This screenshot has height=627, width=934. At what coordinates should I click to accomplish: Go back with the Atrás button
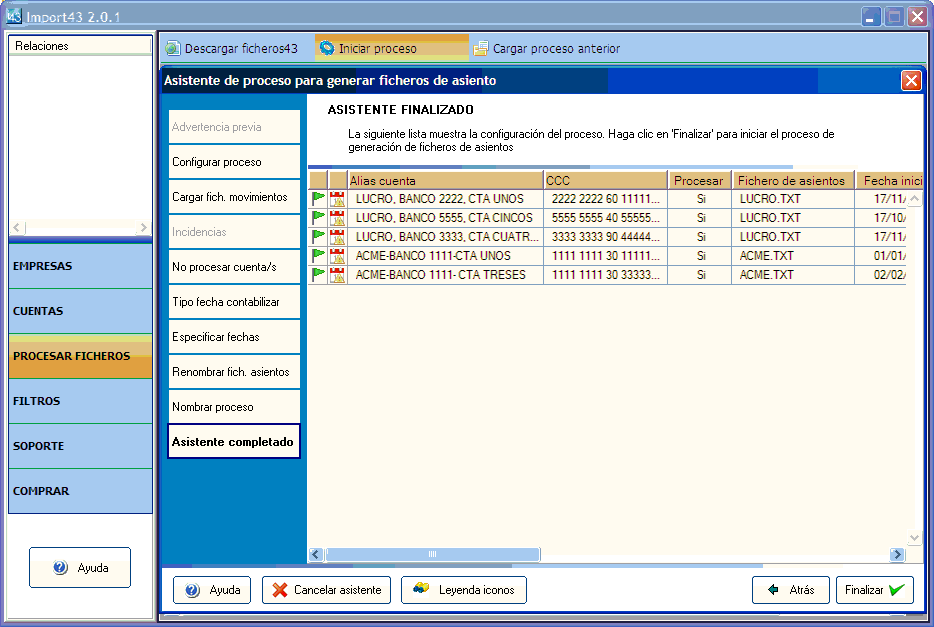(790, 590)
